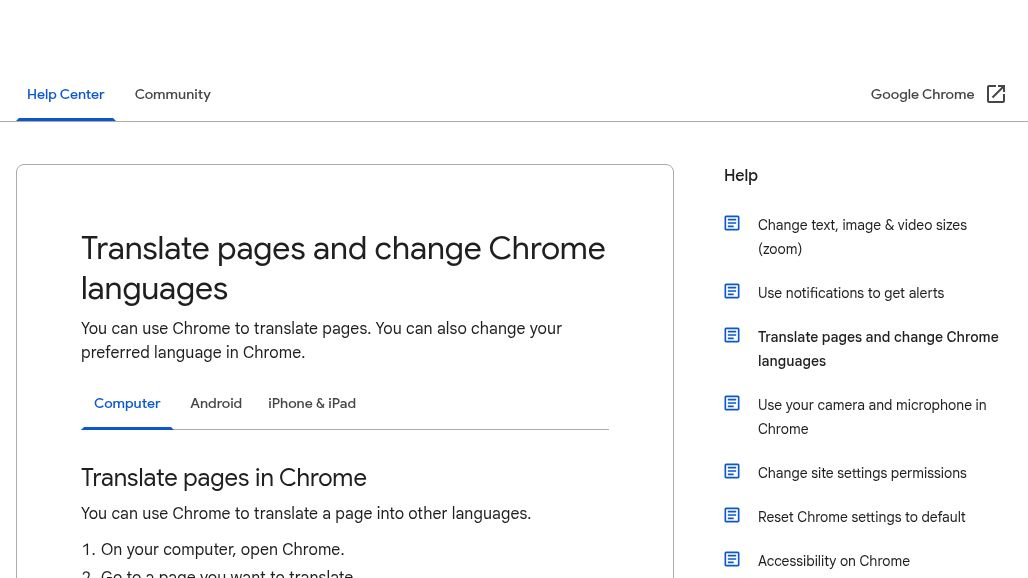Open Use notifications to get alerts article
1028x578 pixels.
(851, 293)
